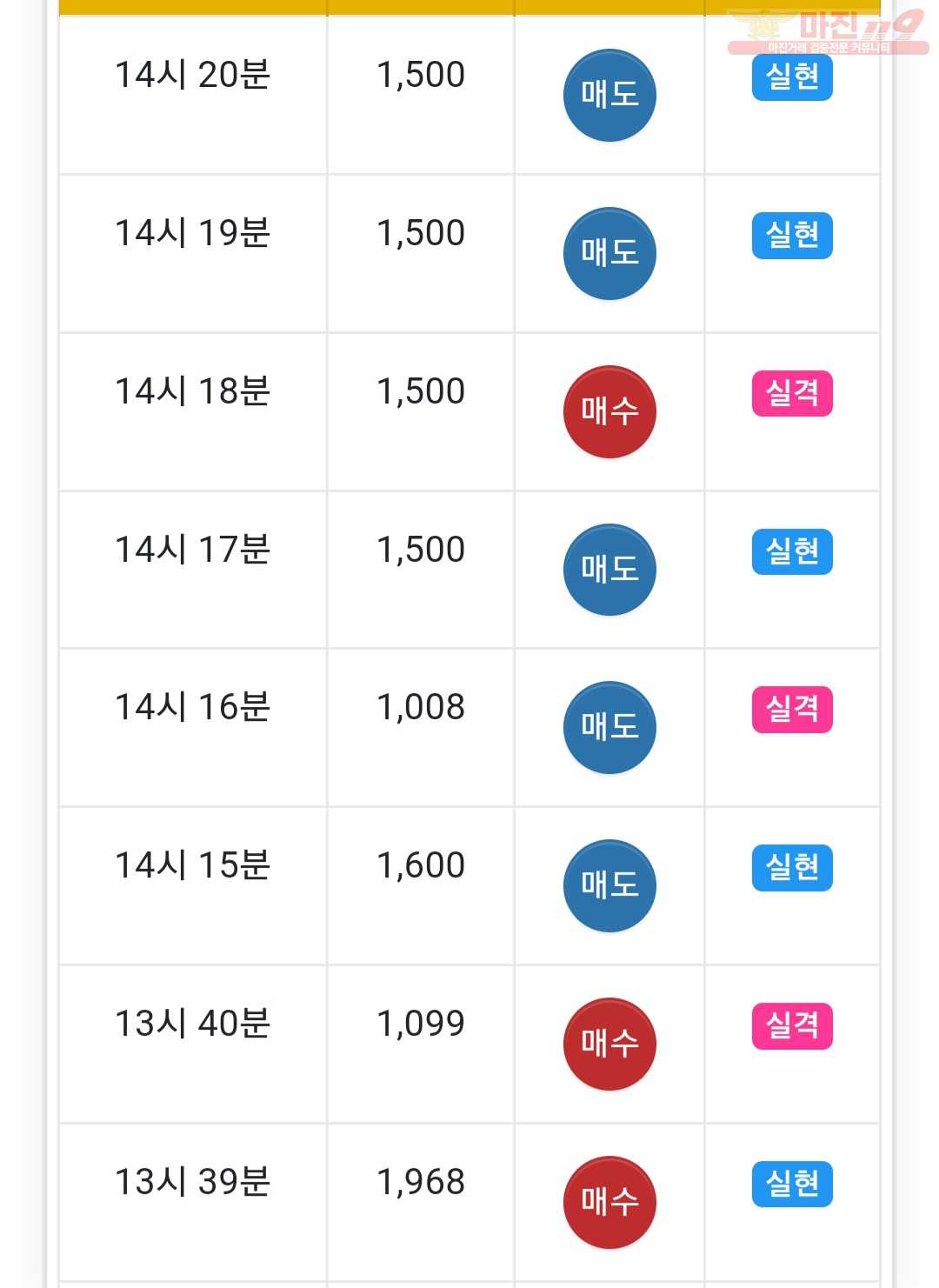Click the blue 매도 circle for 14시 15분

click(x=609, y=885)
